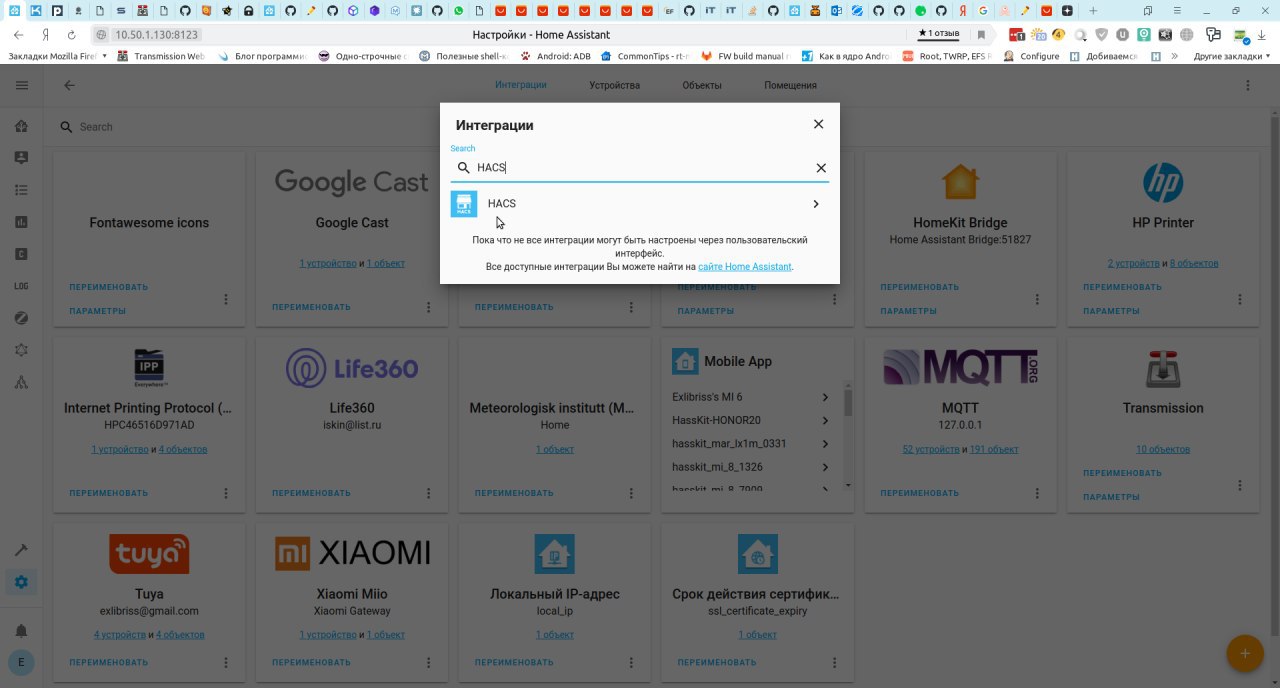Switch to the Помещения tab
Image resolution: width=1280 pixels, height=688 pixels.
click(x=790, y=85)
